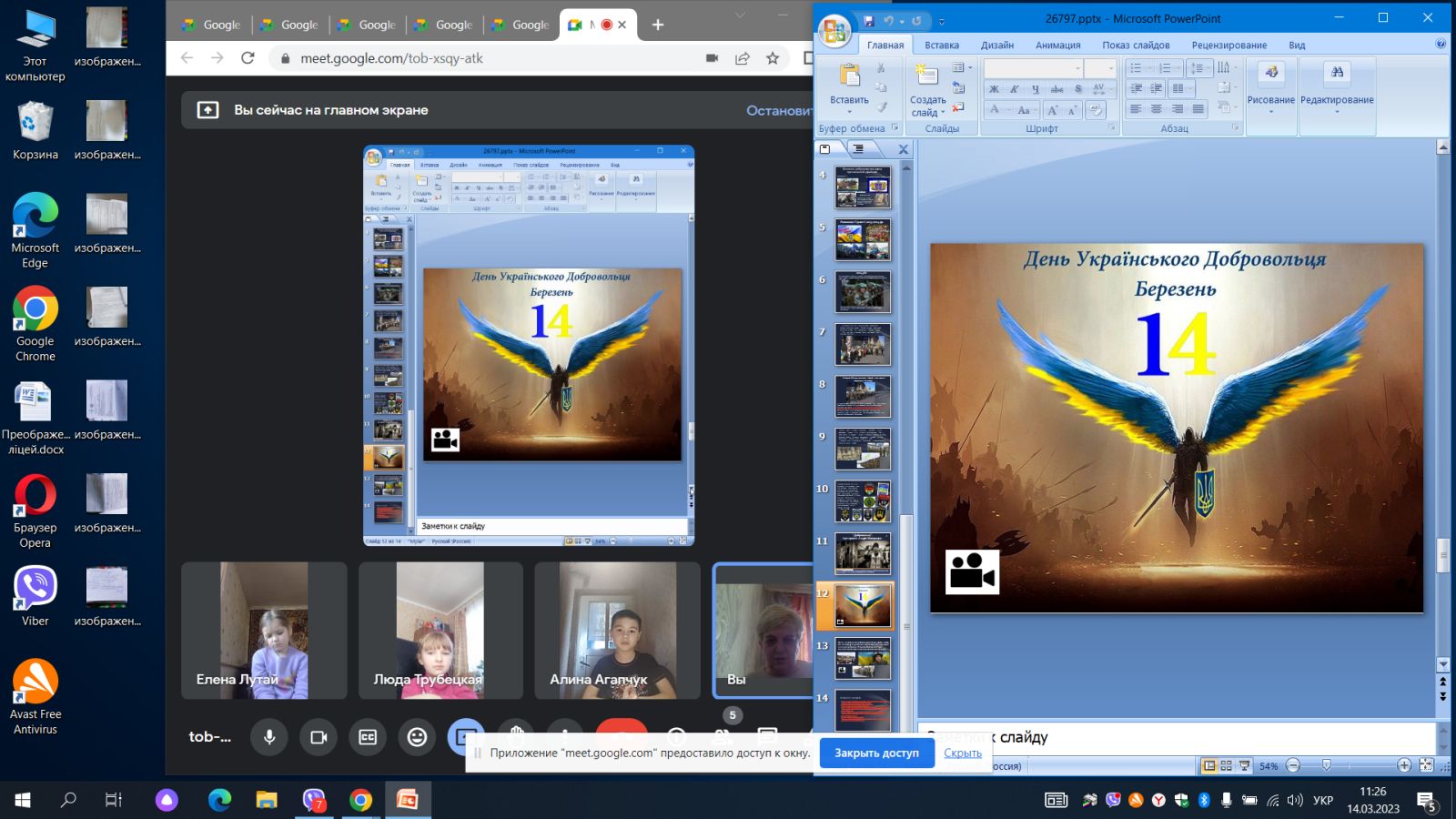Close the PowerPoint slides pane
The image size is (1456, 819).
(x=903, y=149)
